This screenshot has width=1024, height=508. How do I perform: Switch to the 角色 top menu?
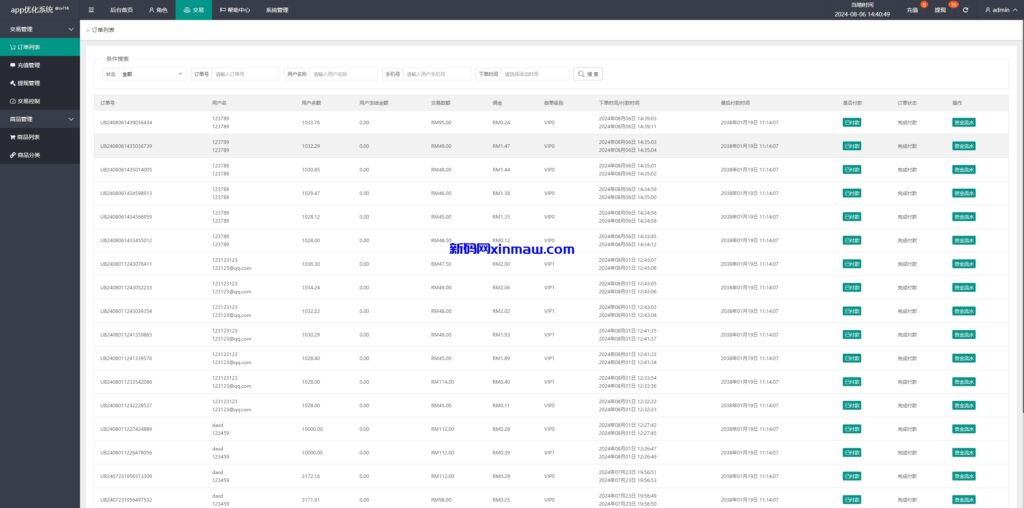pyautogui.click(x=156, y=10)
